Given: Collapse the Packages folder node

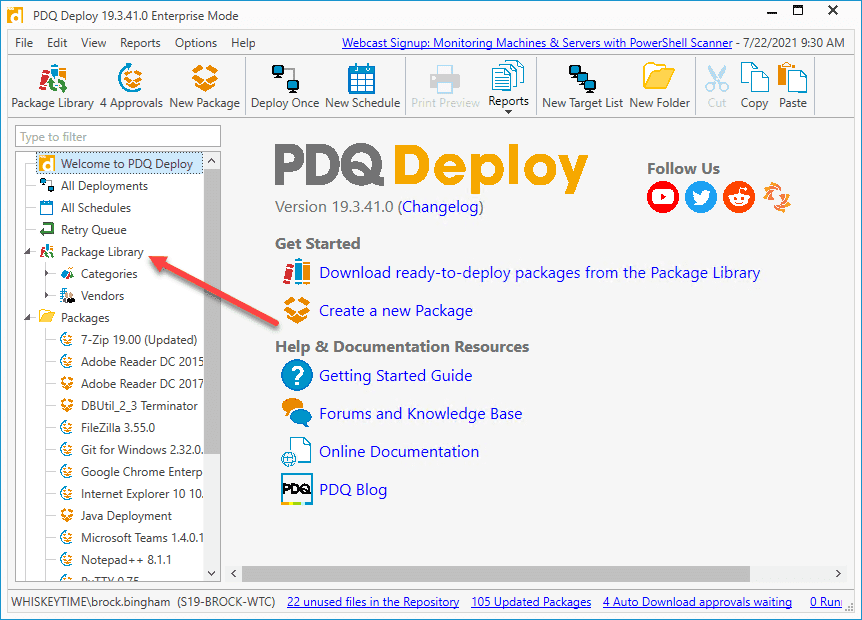Looking at the screenshot, I should [27, 318].
